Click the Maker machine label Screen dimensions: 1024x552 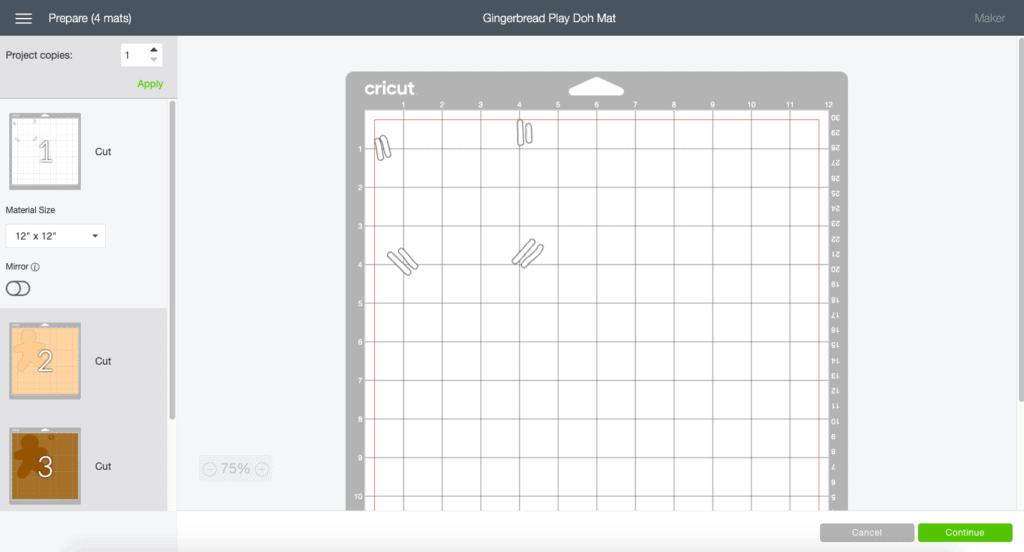989,18
